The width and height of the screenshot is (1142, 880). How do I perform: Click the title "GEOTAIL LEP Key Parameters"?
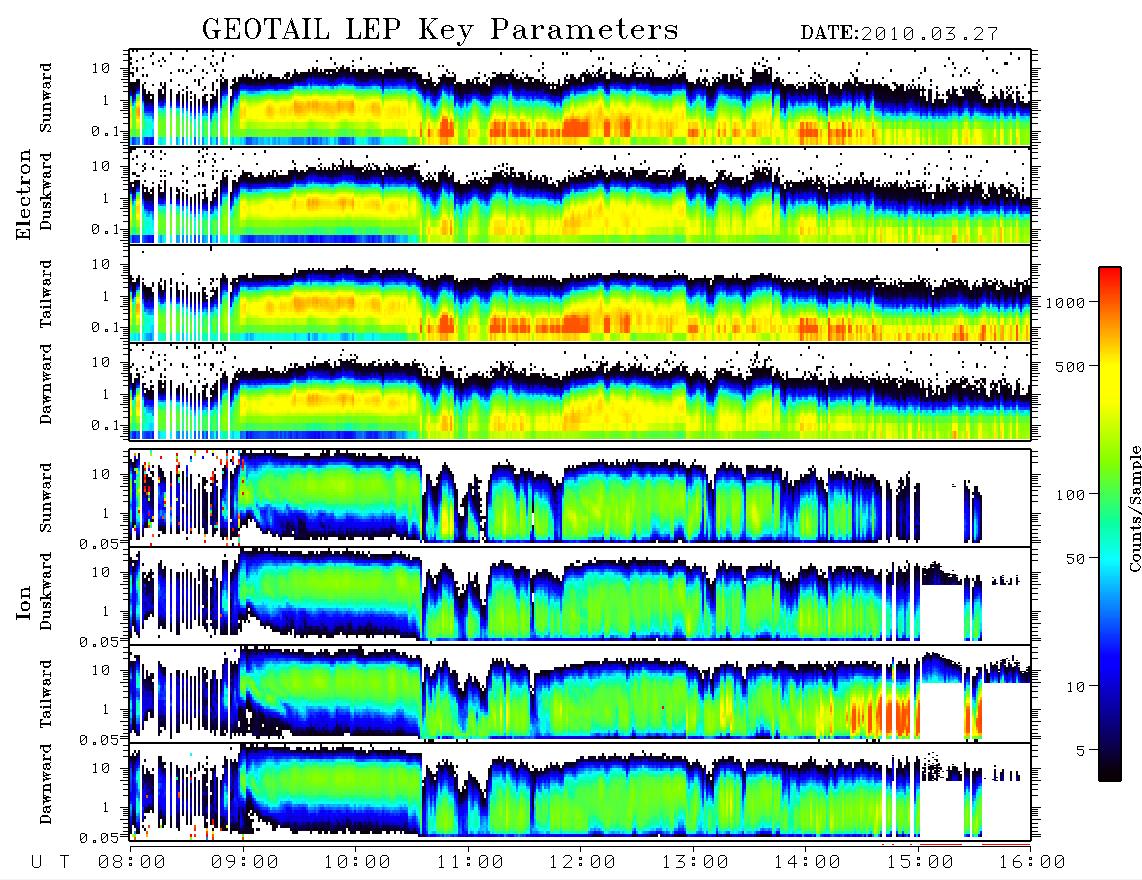440,30
